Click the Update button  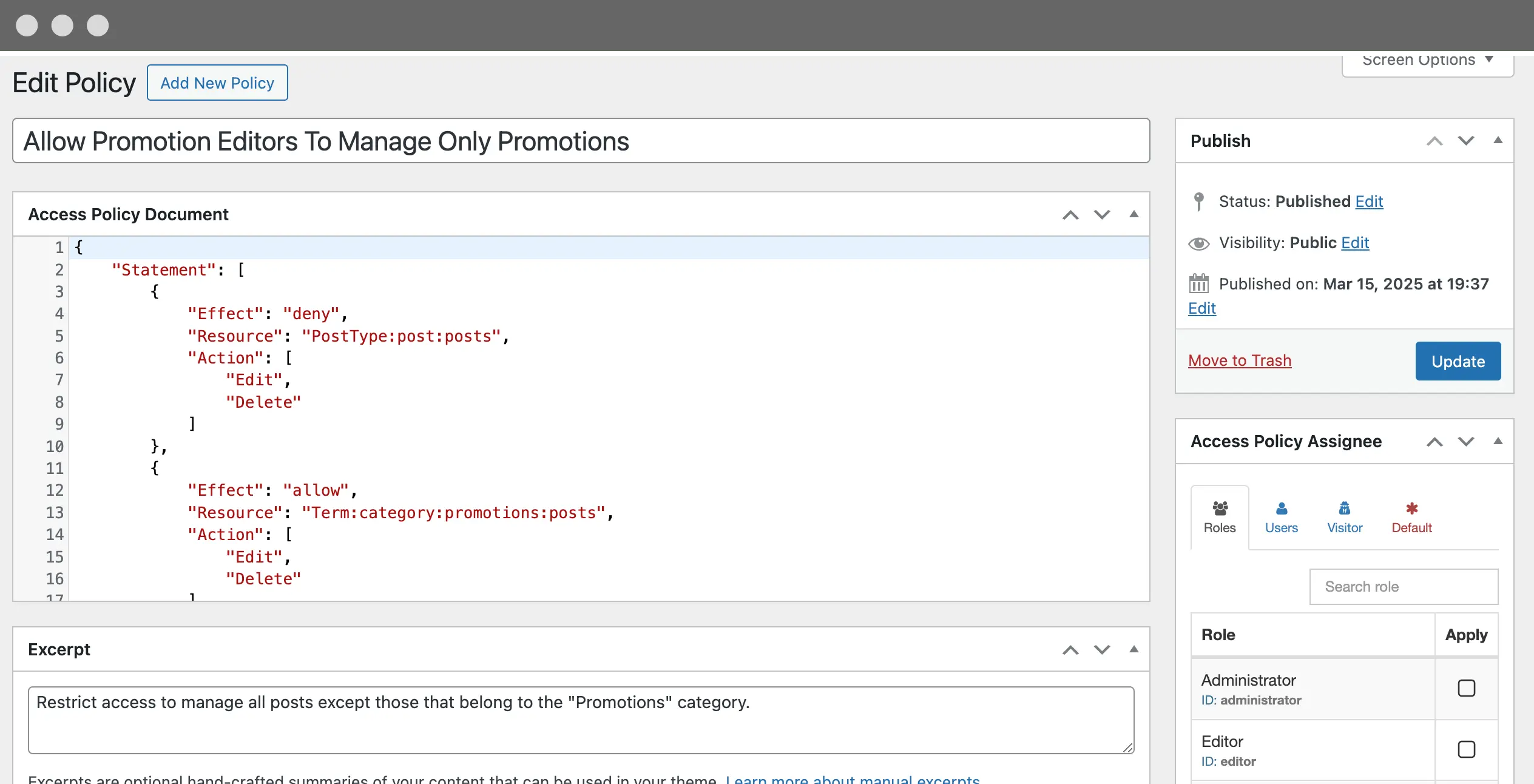(x=1458, y=361)
